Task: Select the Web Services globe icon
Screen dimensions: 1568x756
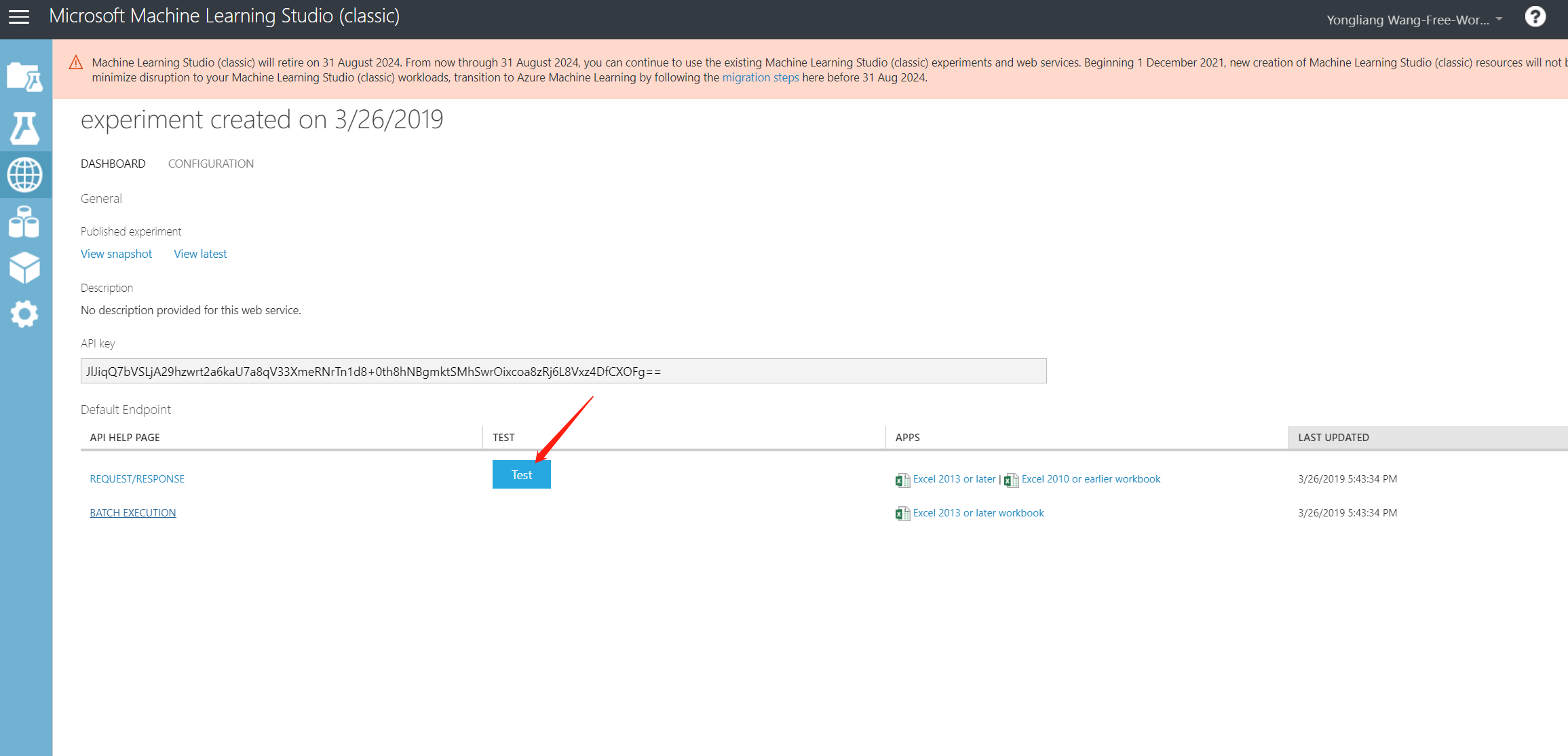Action: [25, 174]
